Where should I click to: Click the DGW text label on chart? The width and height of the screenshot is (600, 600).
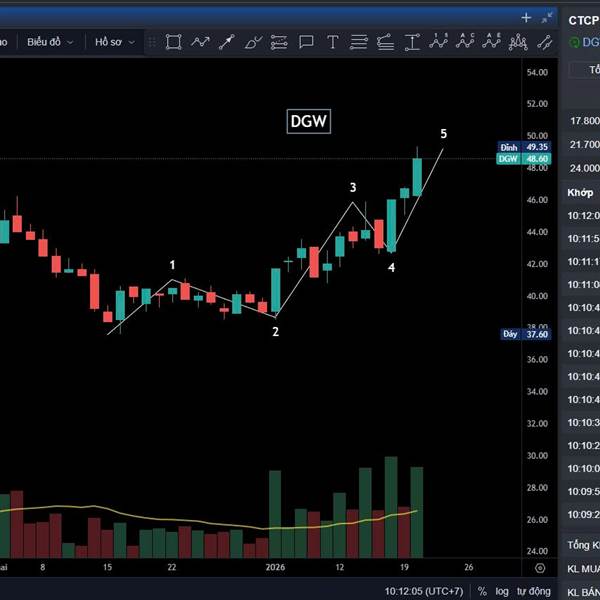[x=308, y=121]
